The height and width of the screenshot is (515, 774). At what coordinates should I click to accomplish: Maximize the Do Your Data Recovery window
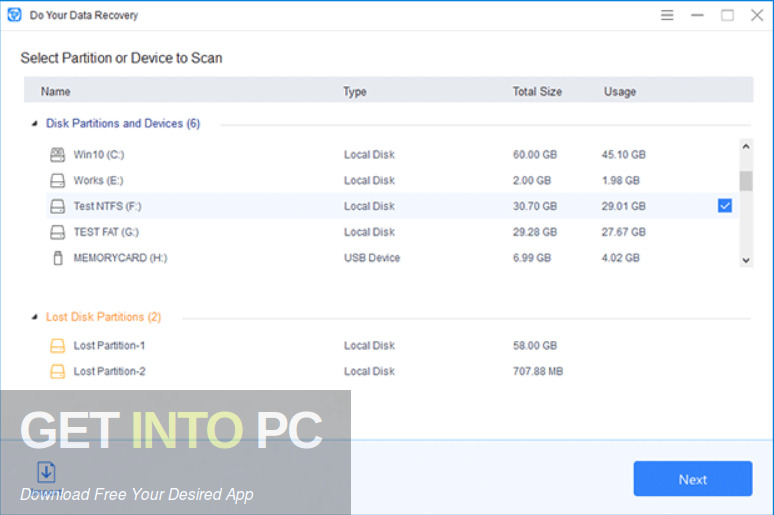coord(727,15)
